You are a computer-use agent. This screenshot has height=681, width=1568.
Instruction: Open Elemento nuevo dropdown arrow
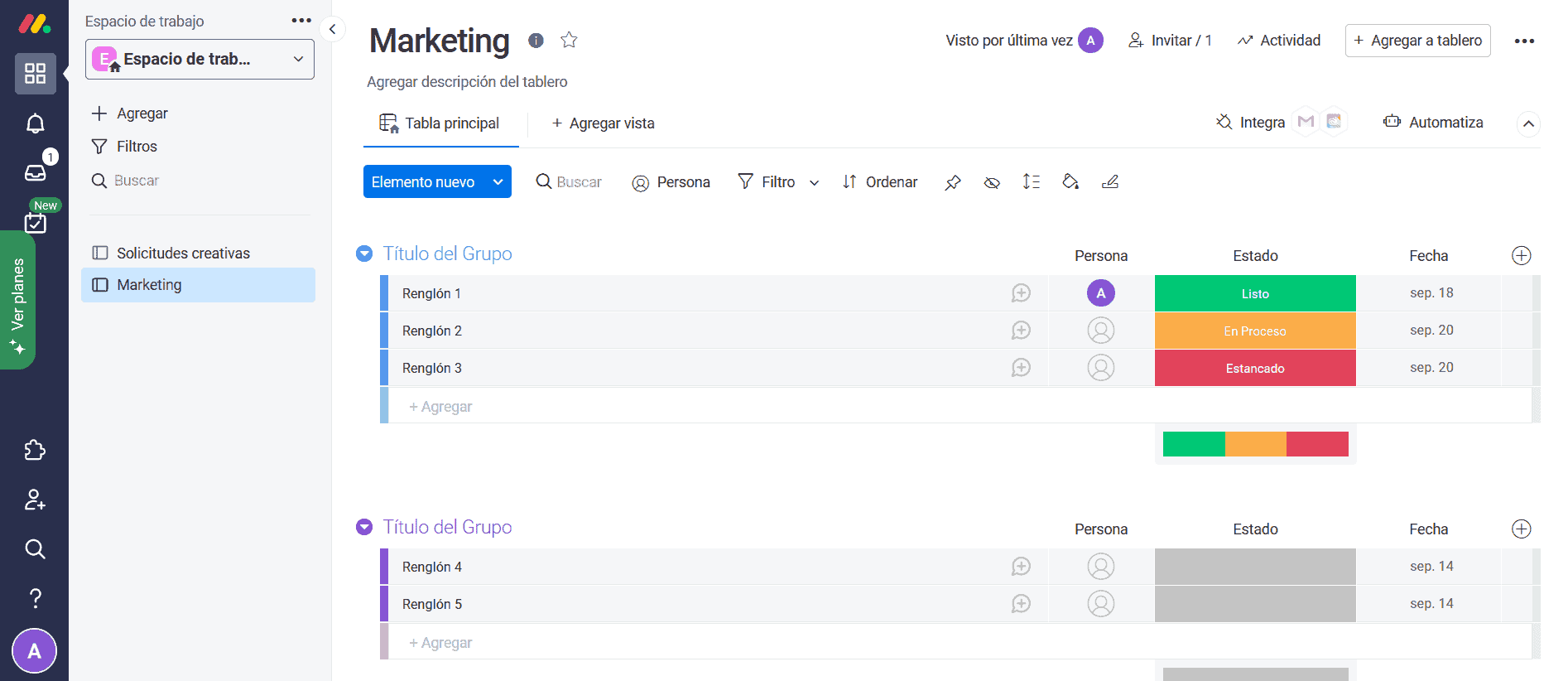pyautogui.click(x=498, y=181)
